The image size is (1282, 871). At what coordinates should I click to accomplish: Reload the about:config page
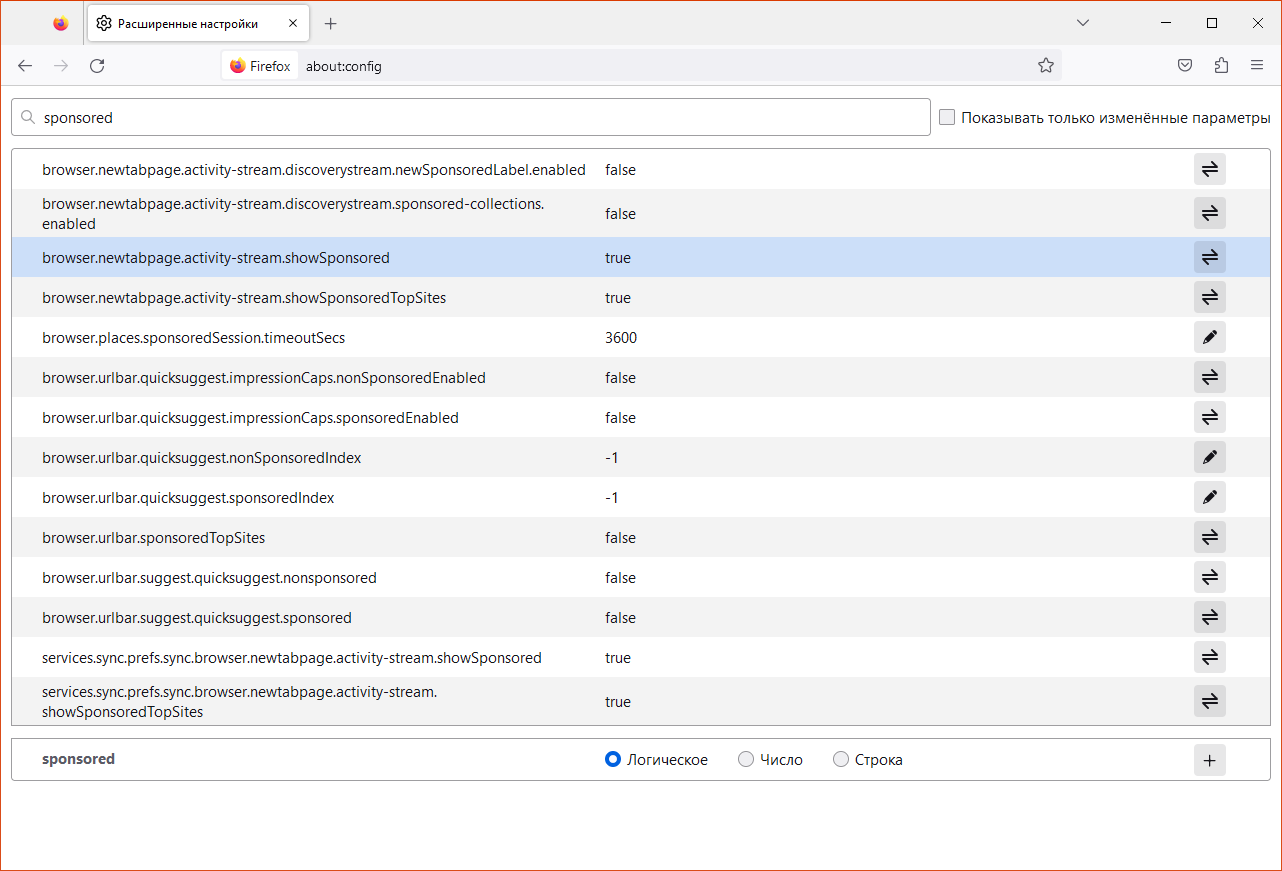[x=97, y=66]
